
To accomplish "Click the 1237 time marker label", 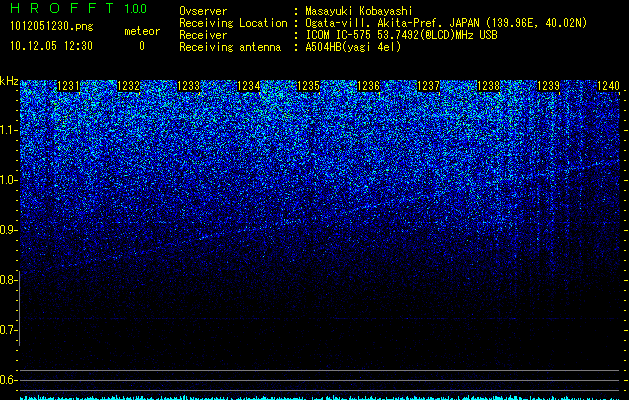I will click(x=428, y=86).
